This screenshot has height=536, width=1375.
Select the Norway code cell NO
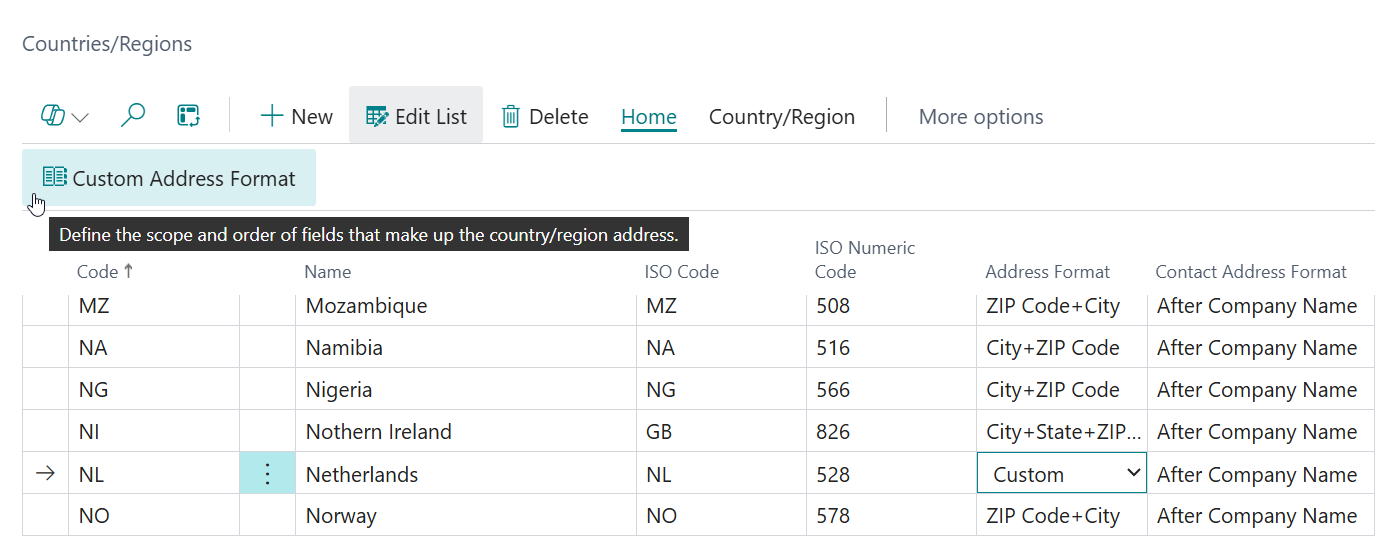click(x=93, y=516)
